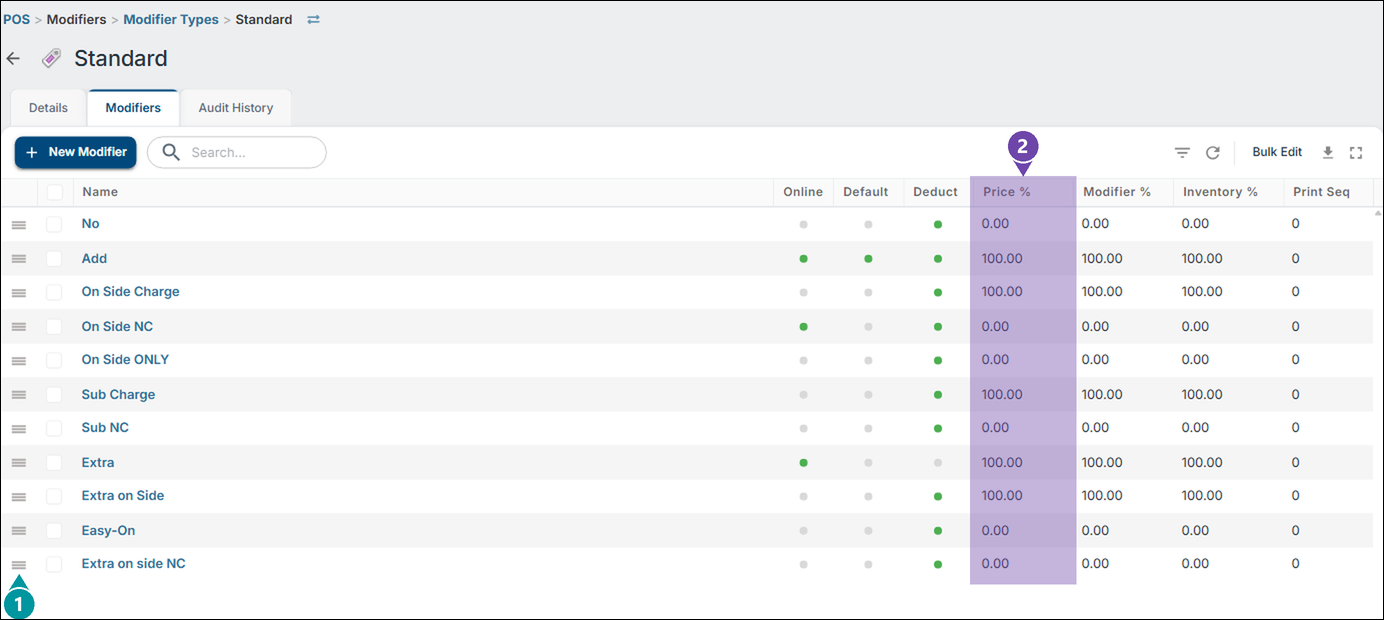Click the drag handle for the No row

19,225
